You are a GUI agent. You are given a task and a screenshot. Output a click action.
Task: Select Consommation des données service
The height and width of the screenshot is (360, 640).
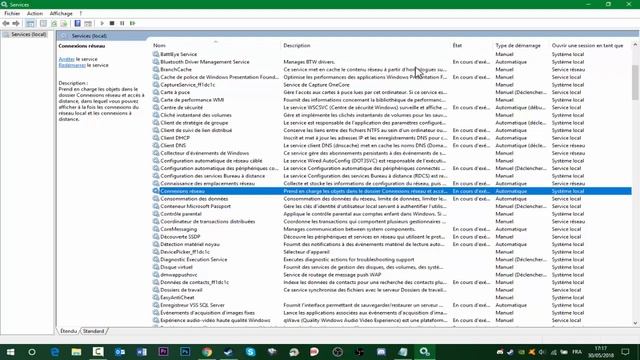click(392, 199)
